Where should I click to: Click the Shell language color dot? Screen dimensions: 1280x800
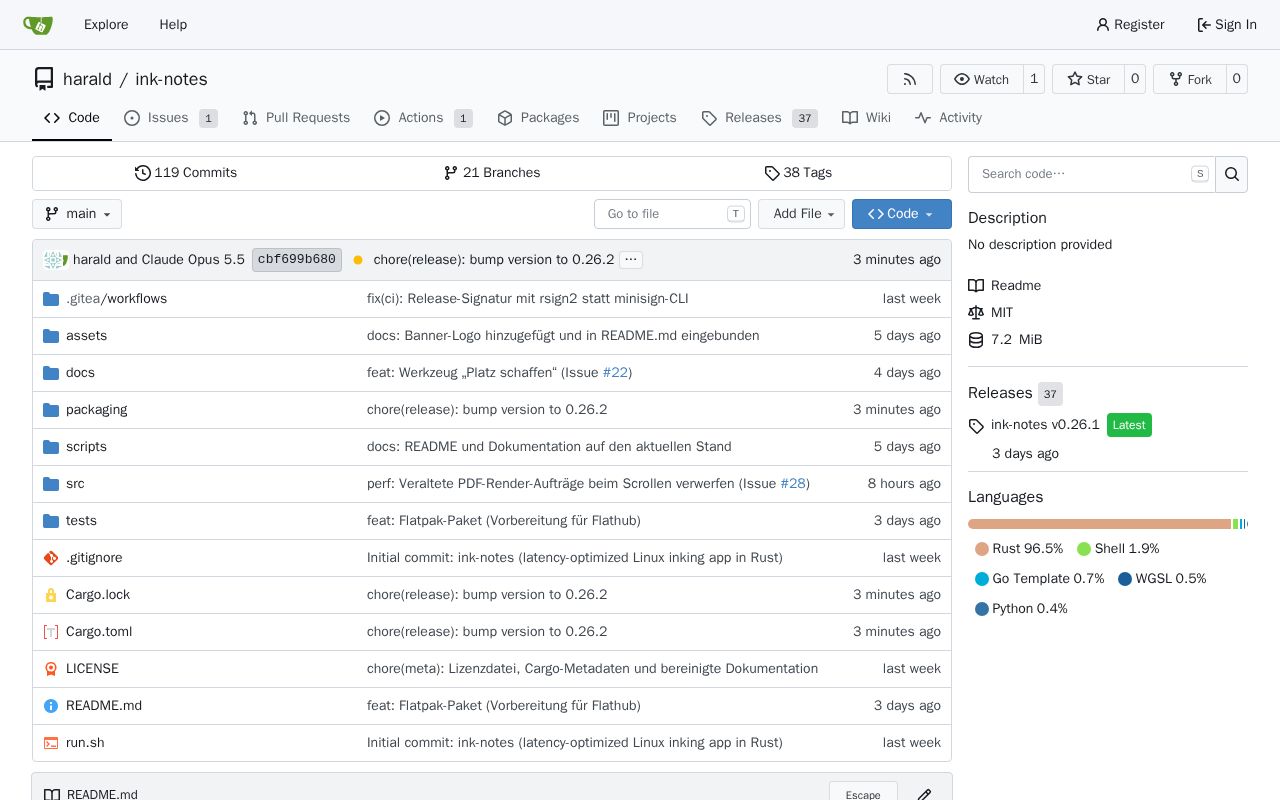tap(1084, 549)
